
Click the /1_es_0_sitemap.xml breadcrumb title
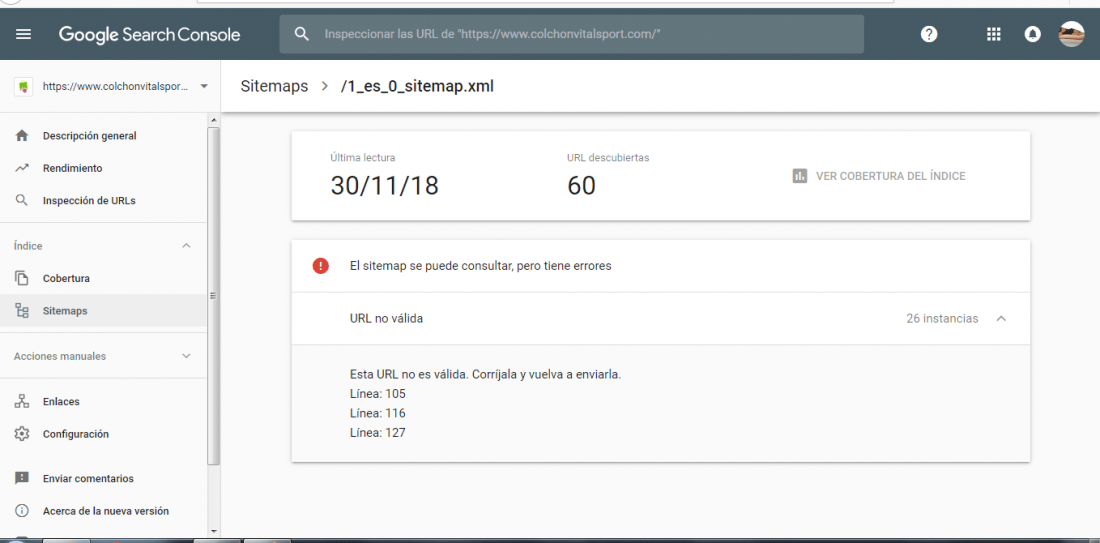click(x=417, y=86)
